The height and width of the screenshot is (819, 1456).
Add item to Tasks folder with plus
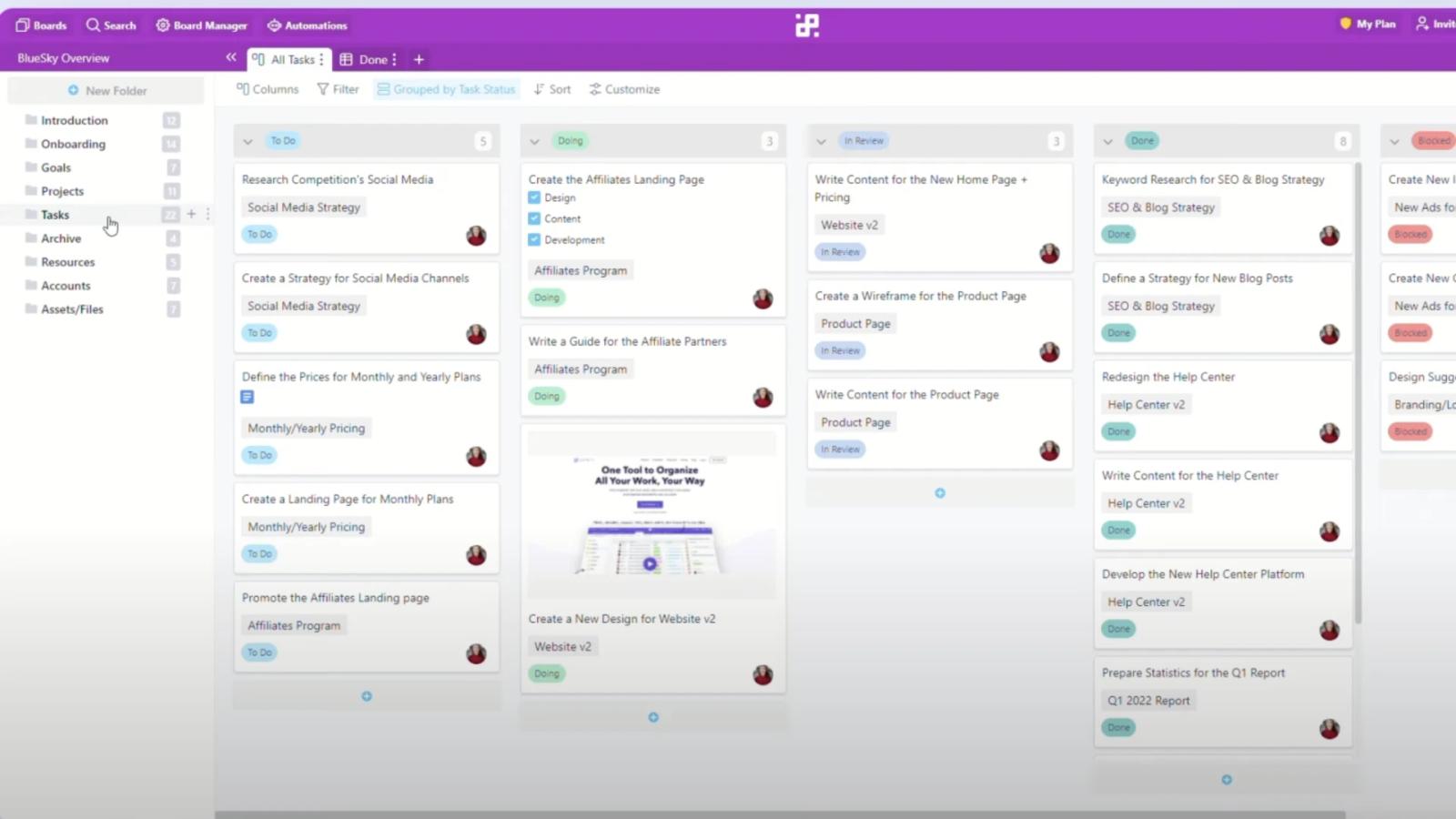[191, 214]
